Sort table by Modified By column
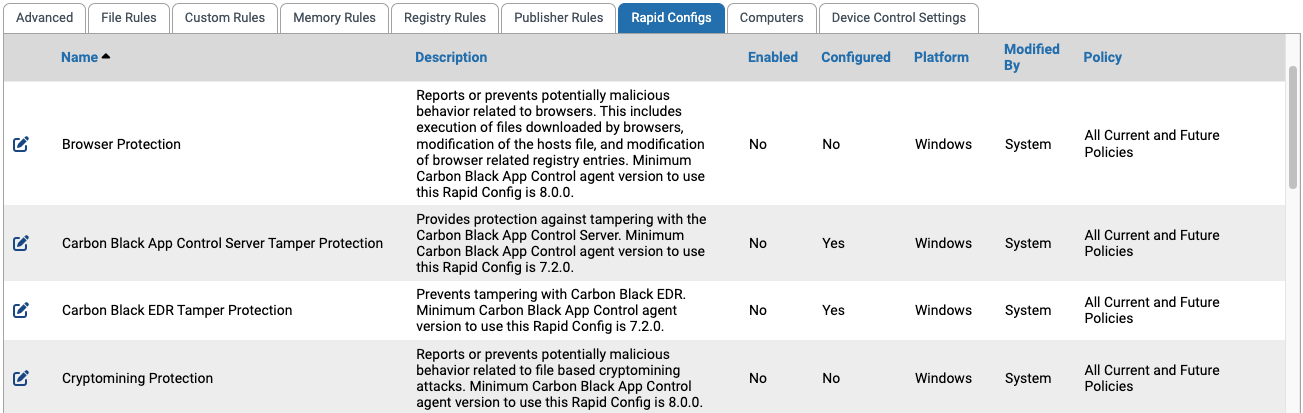 (1032, 57)
